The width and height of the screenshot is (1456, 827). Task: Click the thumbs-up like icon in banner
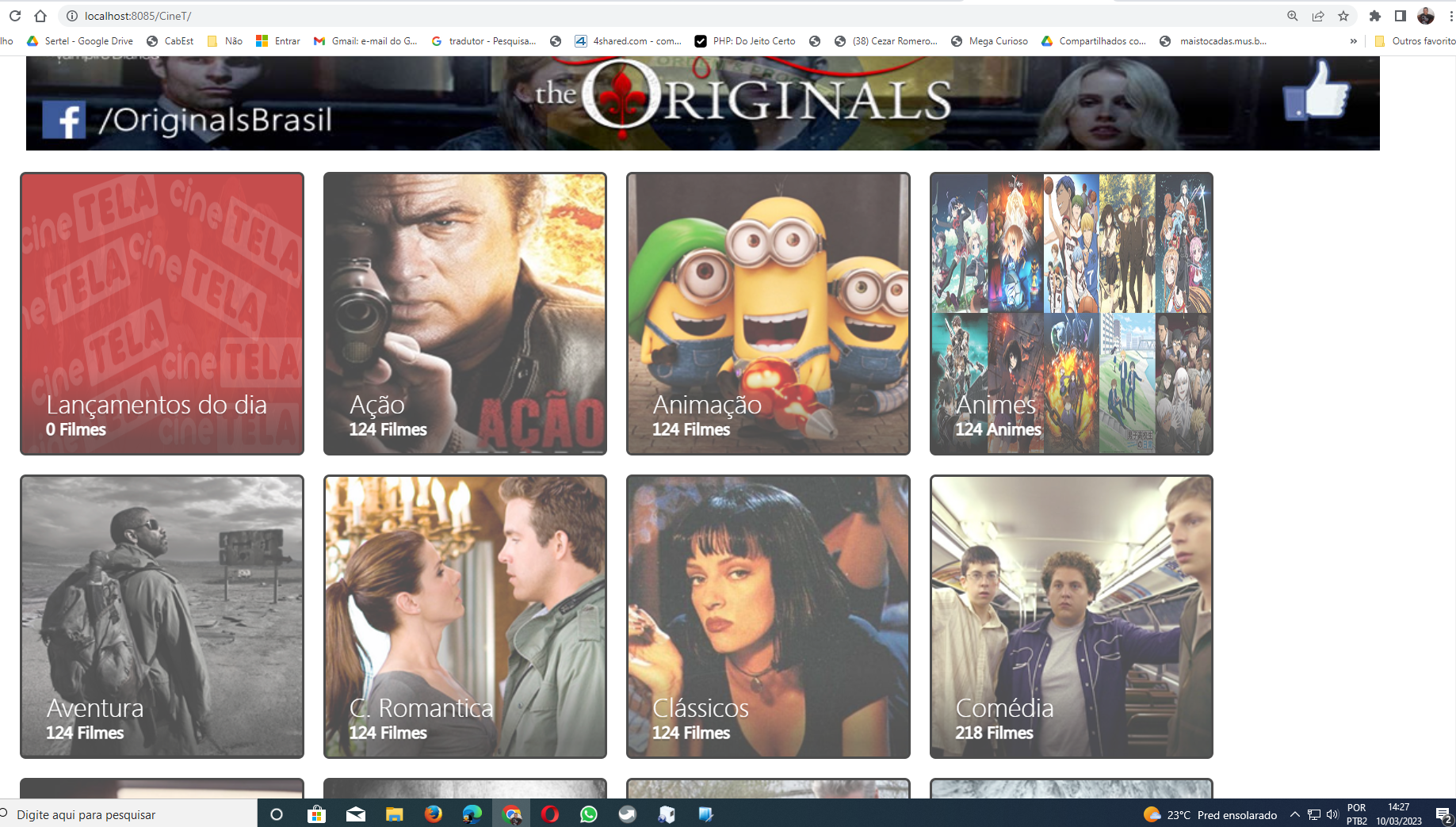1316,92
